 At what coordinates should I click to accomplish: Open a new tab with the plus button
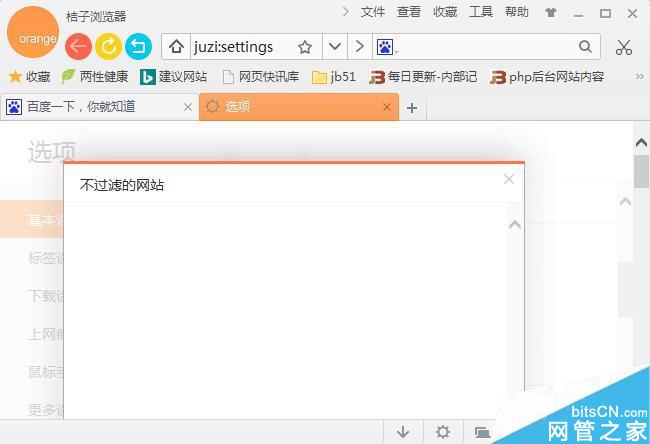click(412, 108)
